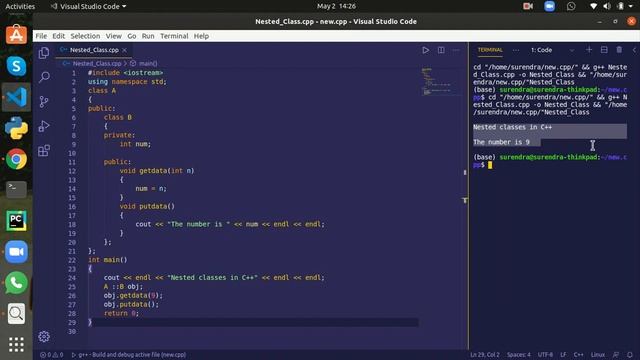
Task: Open the Manage gear settings
Action: coord(44,336)
